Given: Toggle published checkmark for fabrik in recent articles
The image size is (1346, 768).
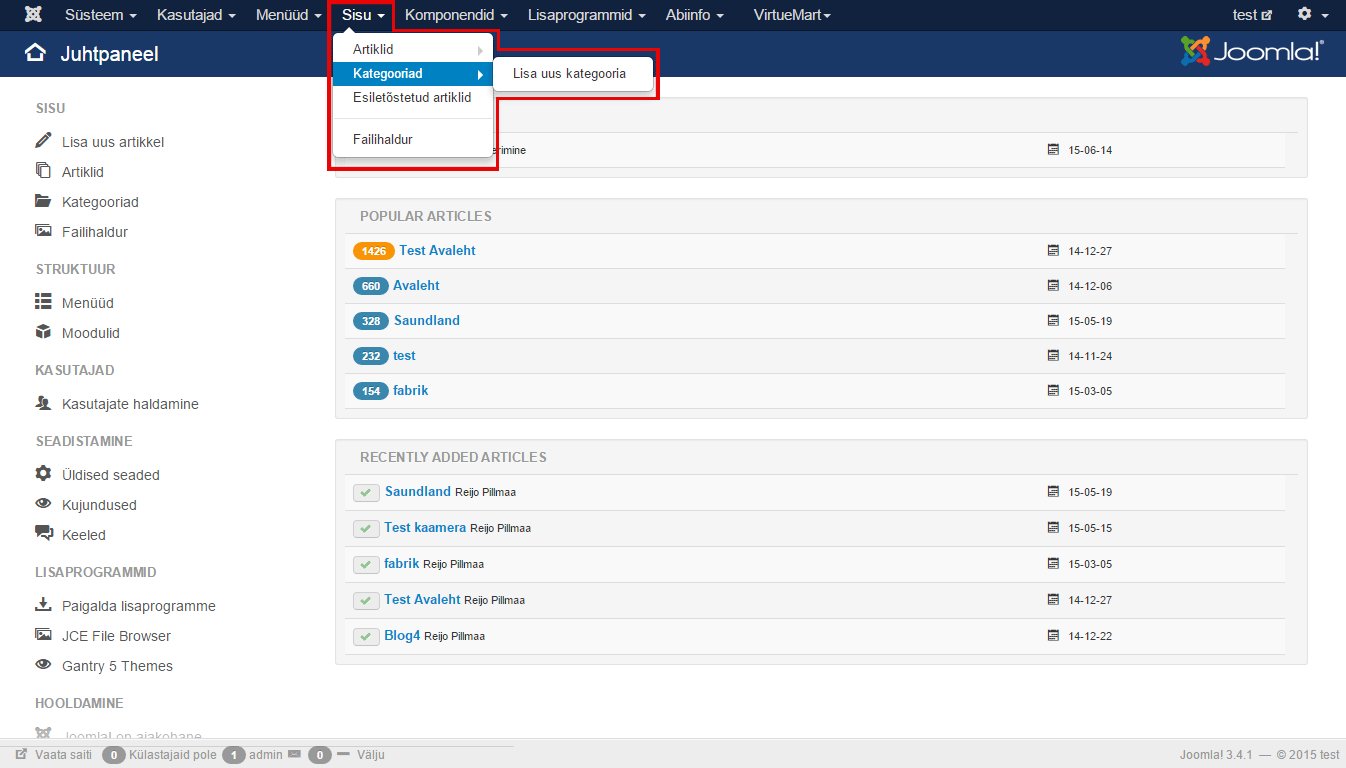Looking at the screenshot, I should point(366,564).
